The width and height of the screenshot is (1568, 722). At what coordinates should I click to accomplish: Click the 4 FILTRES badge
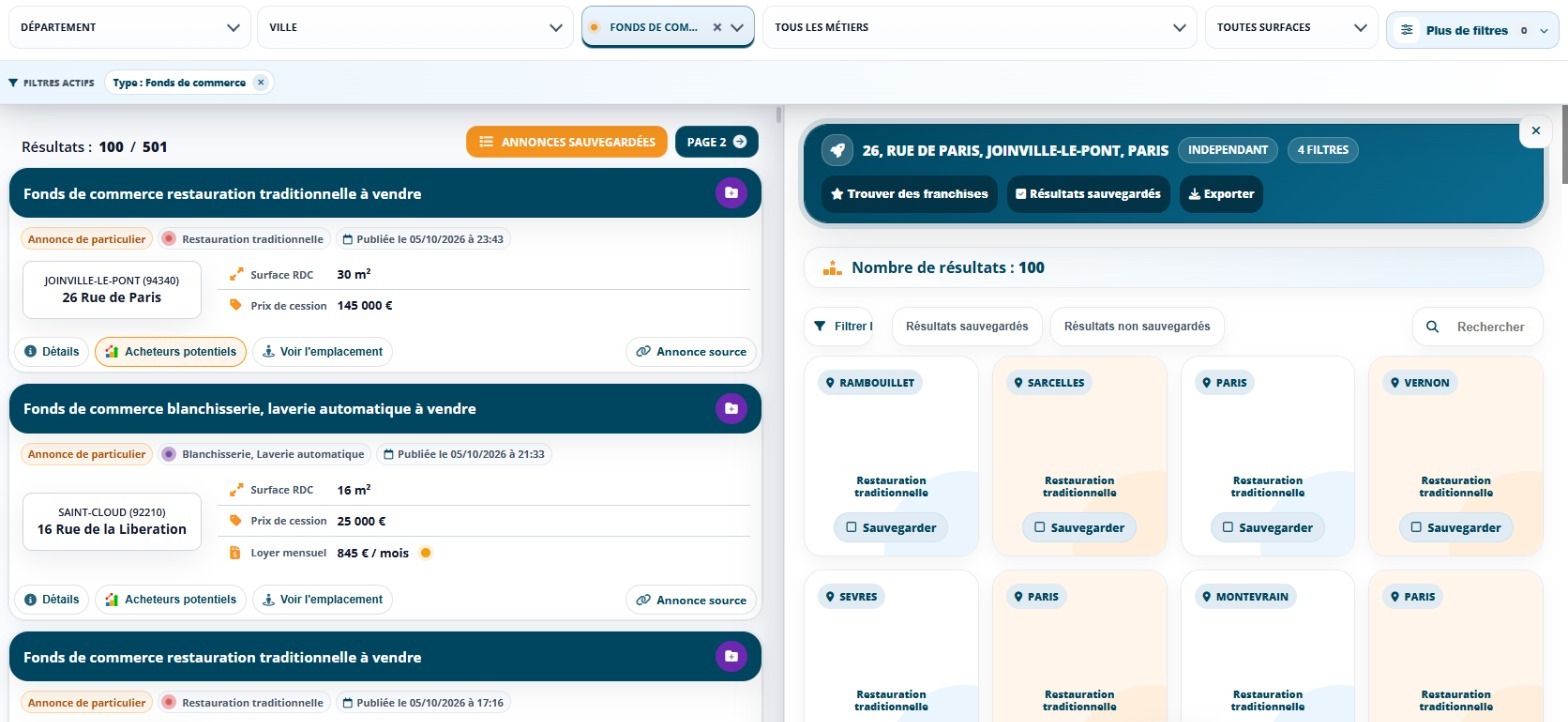point(1322,150)
